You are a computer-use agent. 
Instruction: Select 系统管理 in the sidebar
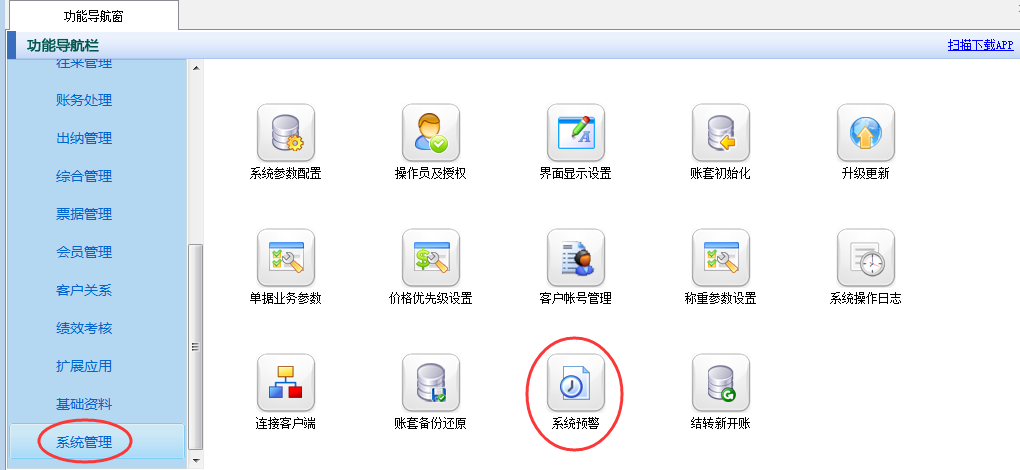point(84,442)
